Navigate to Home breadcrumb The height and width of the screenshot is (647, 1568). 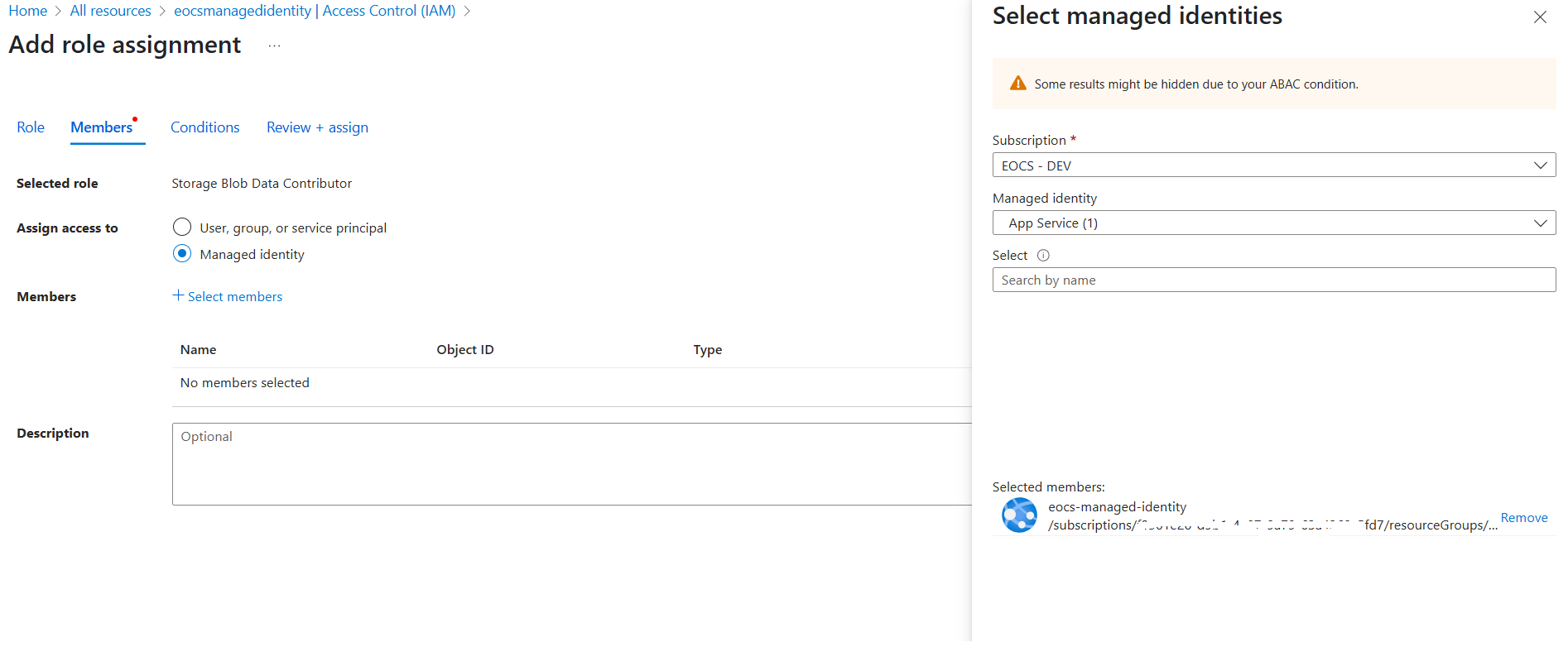28,11
